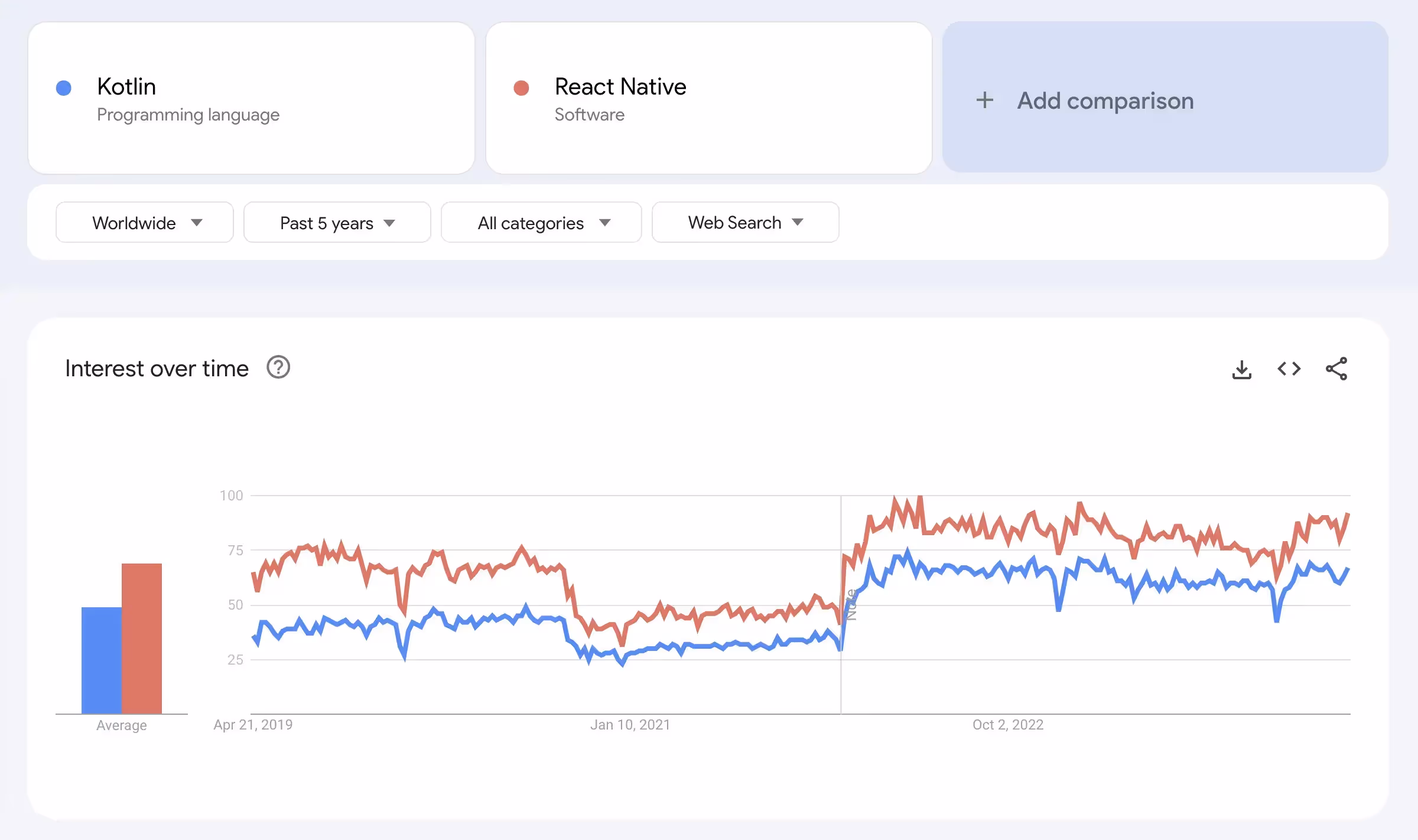1418x840 pixels.
Task: Download the interest over time data
Action: pyautogui.click(x=1241, y=370)
